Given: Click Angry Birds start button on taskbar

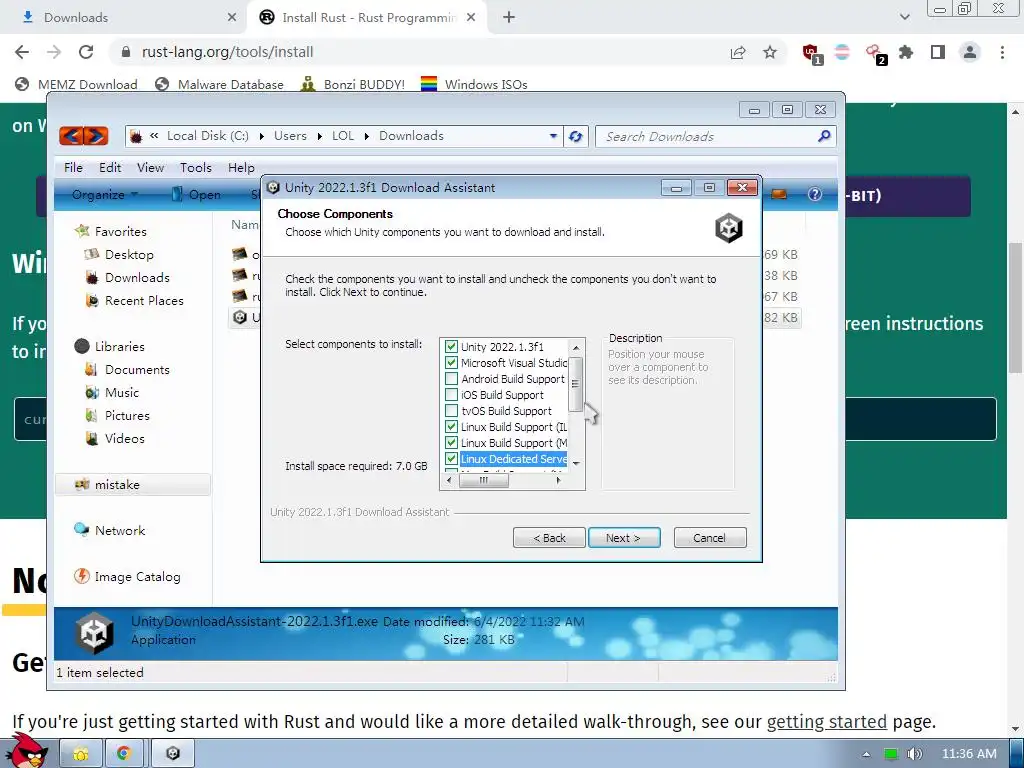Looking at the screenshot, I should 27,751.
